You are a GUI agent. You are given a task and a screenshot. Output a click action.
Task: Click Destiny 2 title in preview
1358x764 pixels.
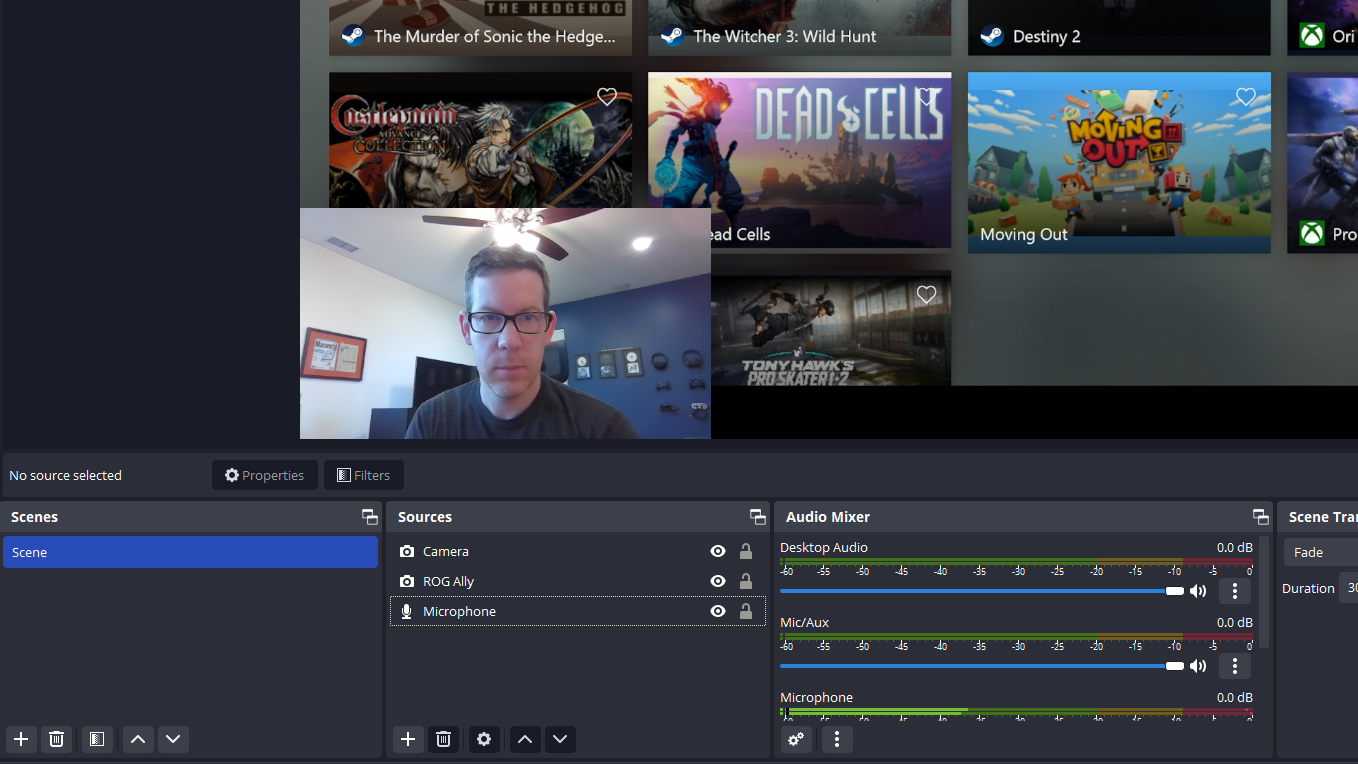(x=1046, y=36)
